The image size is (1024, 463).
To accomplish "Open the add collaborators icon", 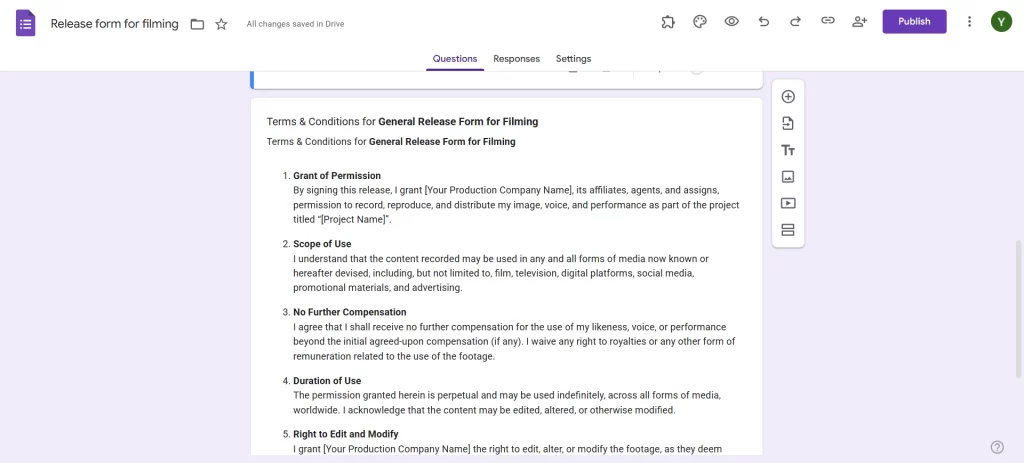I will coord(859,22).
